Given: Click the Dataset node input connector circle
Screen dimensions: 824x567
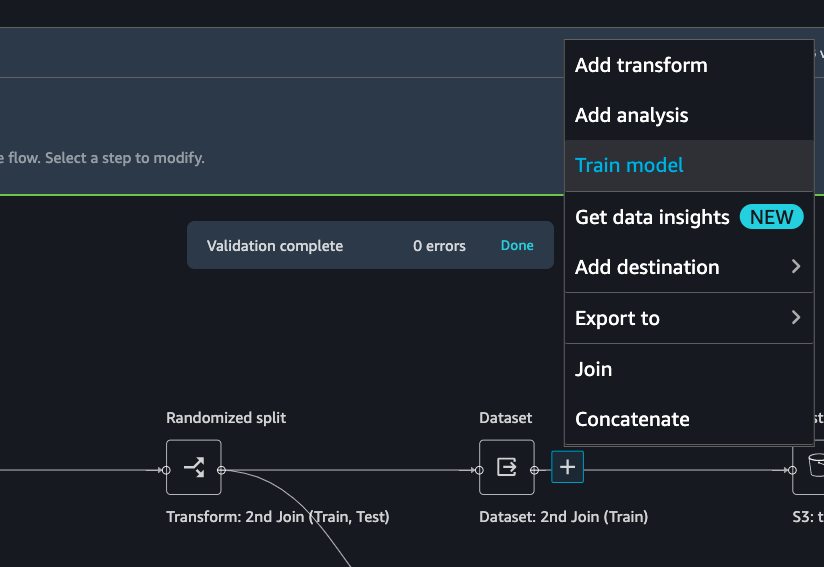Looking at the screenshot, I should click(479, 470).
